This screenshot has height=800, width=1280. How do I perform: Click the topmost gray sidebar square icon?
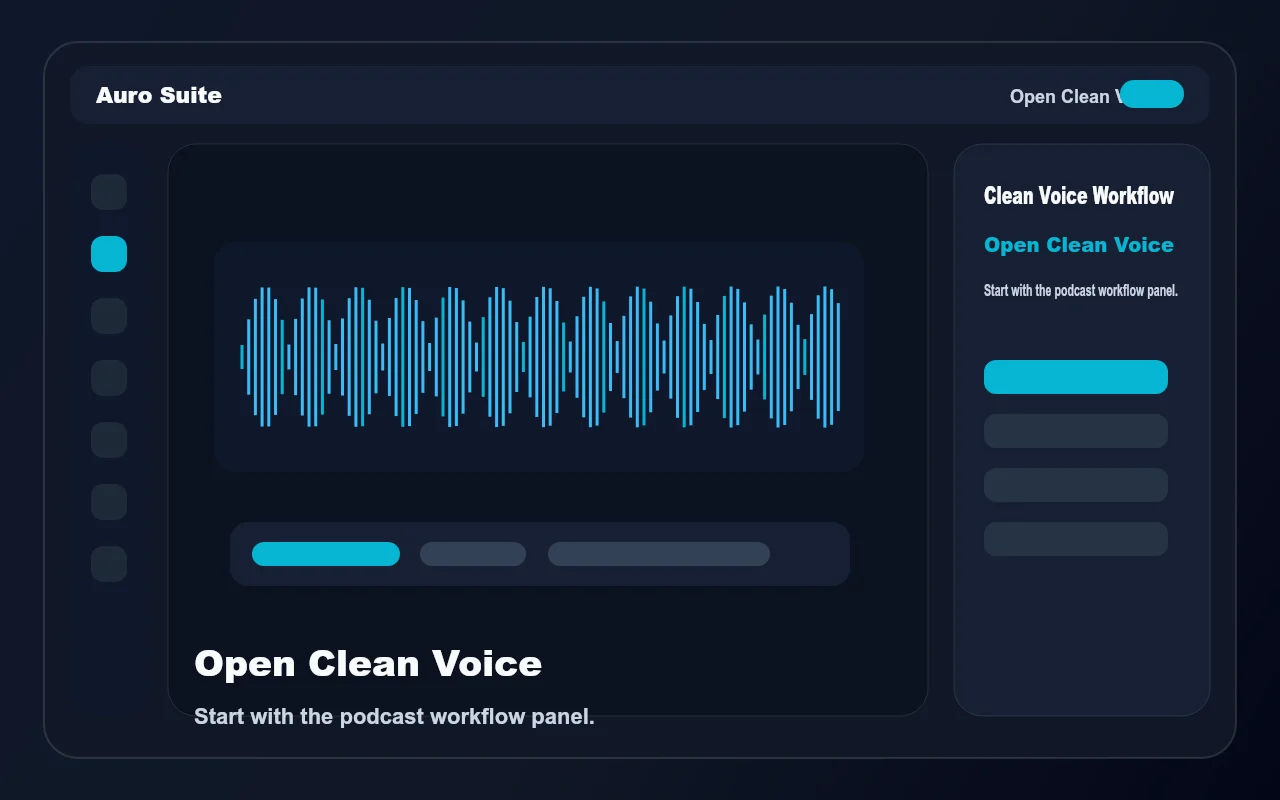click(109, 192)
